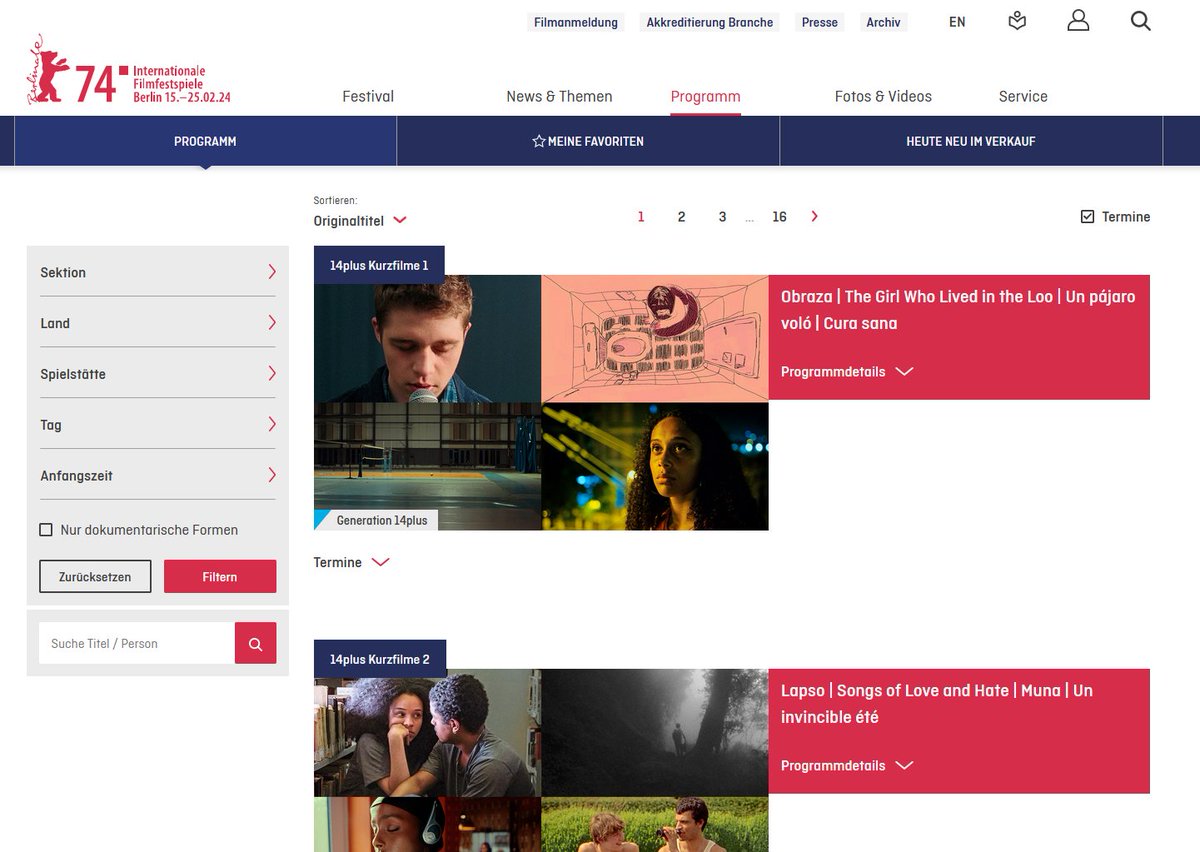Image resolution: width=1200 pixels, height=852 pixels.
Task: Switch language to EN
Action: pos(957,22)
